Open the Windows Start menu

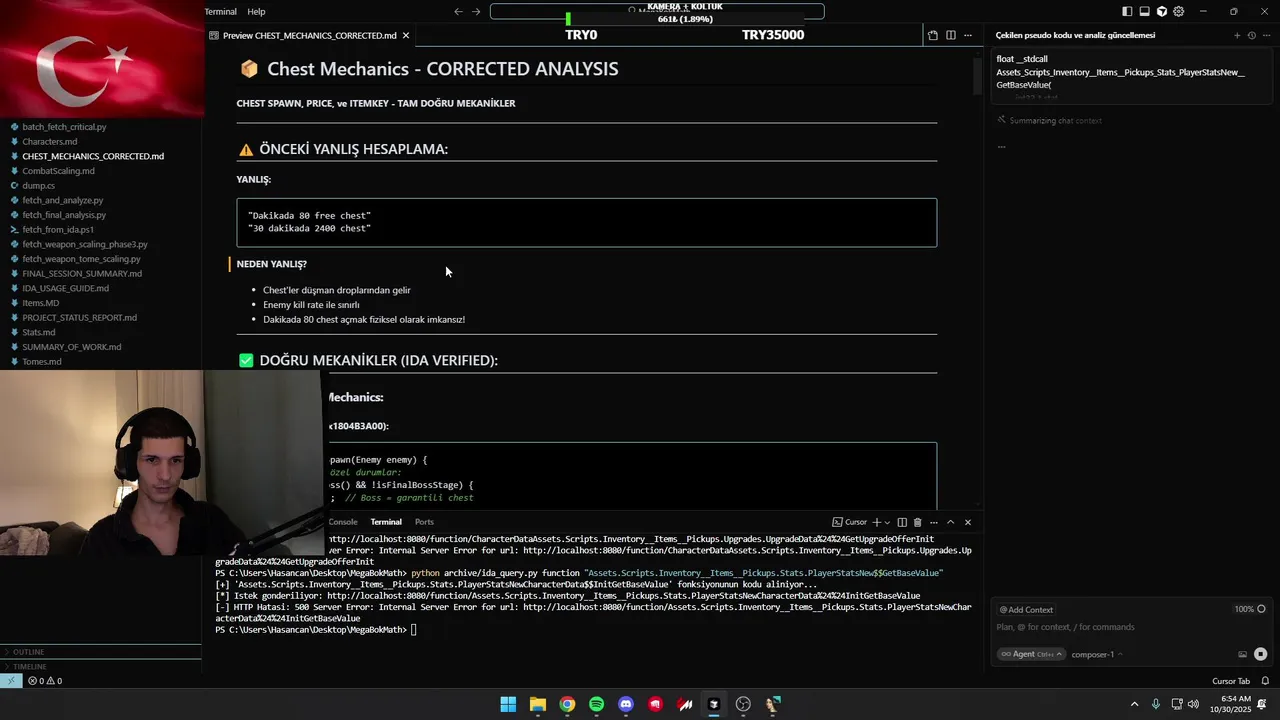[x=508, y=704]
